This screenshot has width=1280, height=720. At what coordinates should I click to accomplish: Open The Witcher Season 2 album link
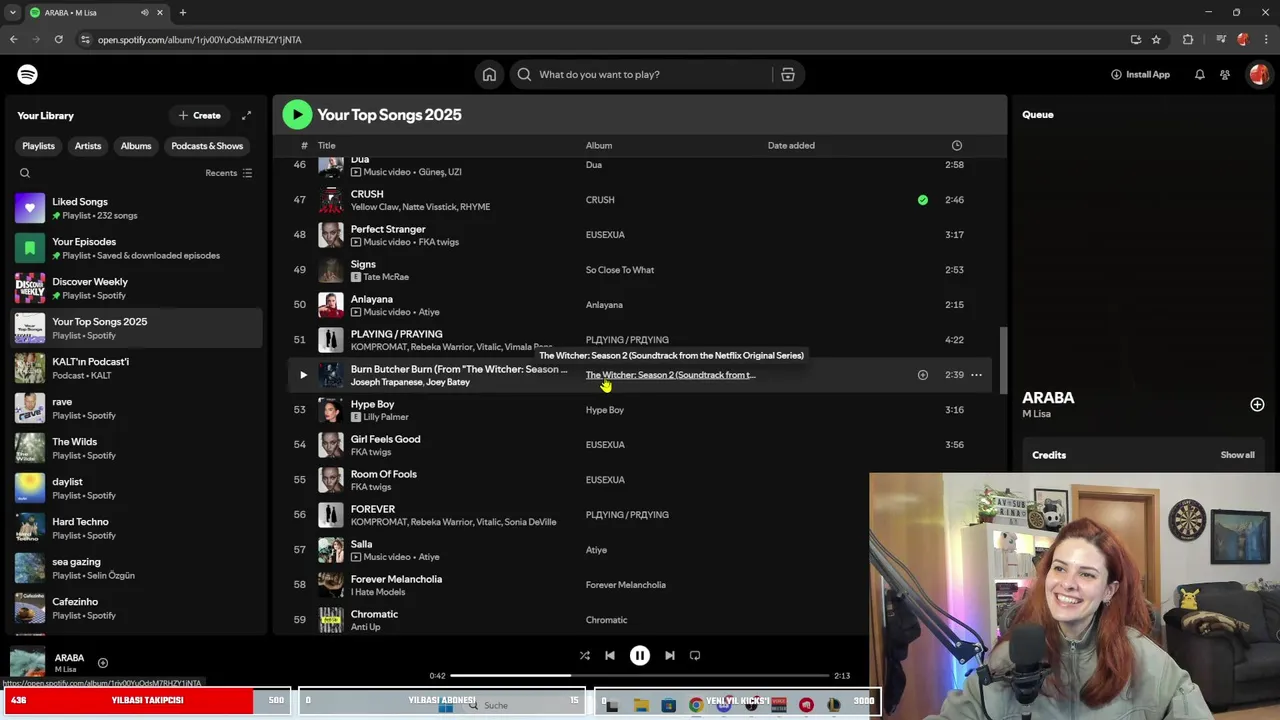point(670,375)
